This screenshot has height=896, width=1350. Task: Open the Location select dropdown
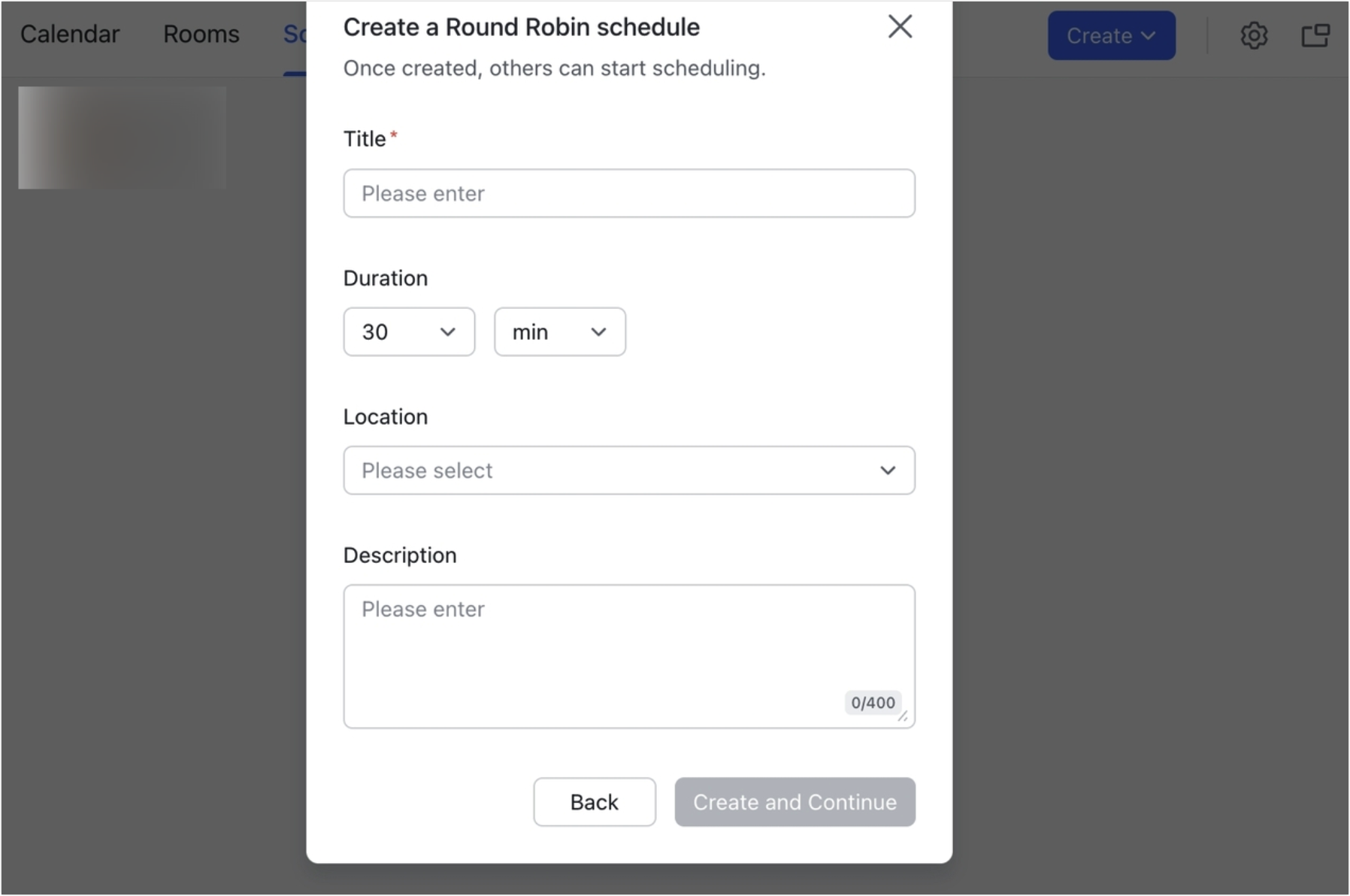point(629,471)
